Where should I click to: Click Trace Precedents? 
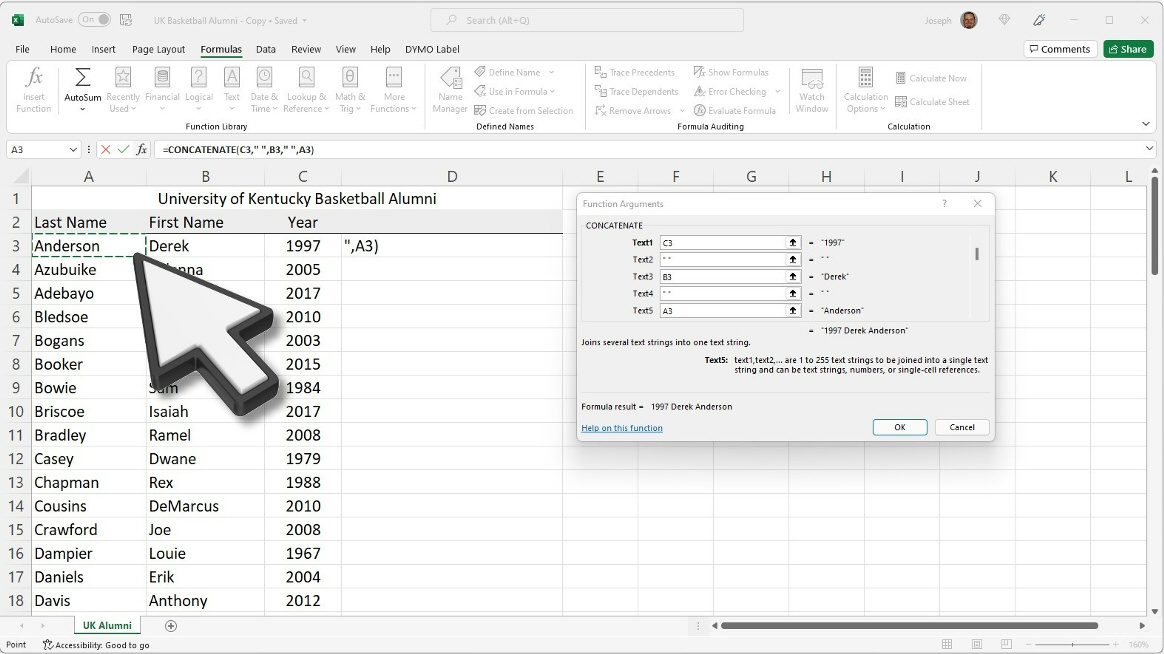coord(635,72)
